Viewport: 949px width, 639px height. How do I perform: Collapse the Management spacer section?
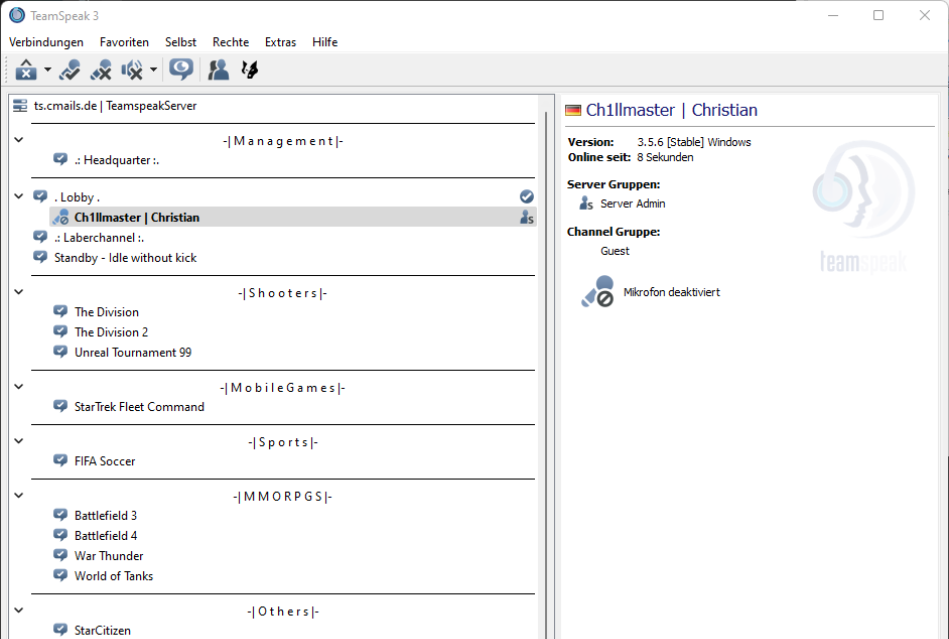(x=19, y=140)
